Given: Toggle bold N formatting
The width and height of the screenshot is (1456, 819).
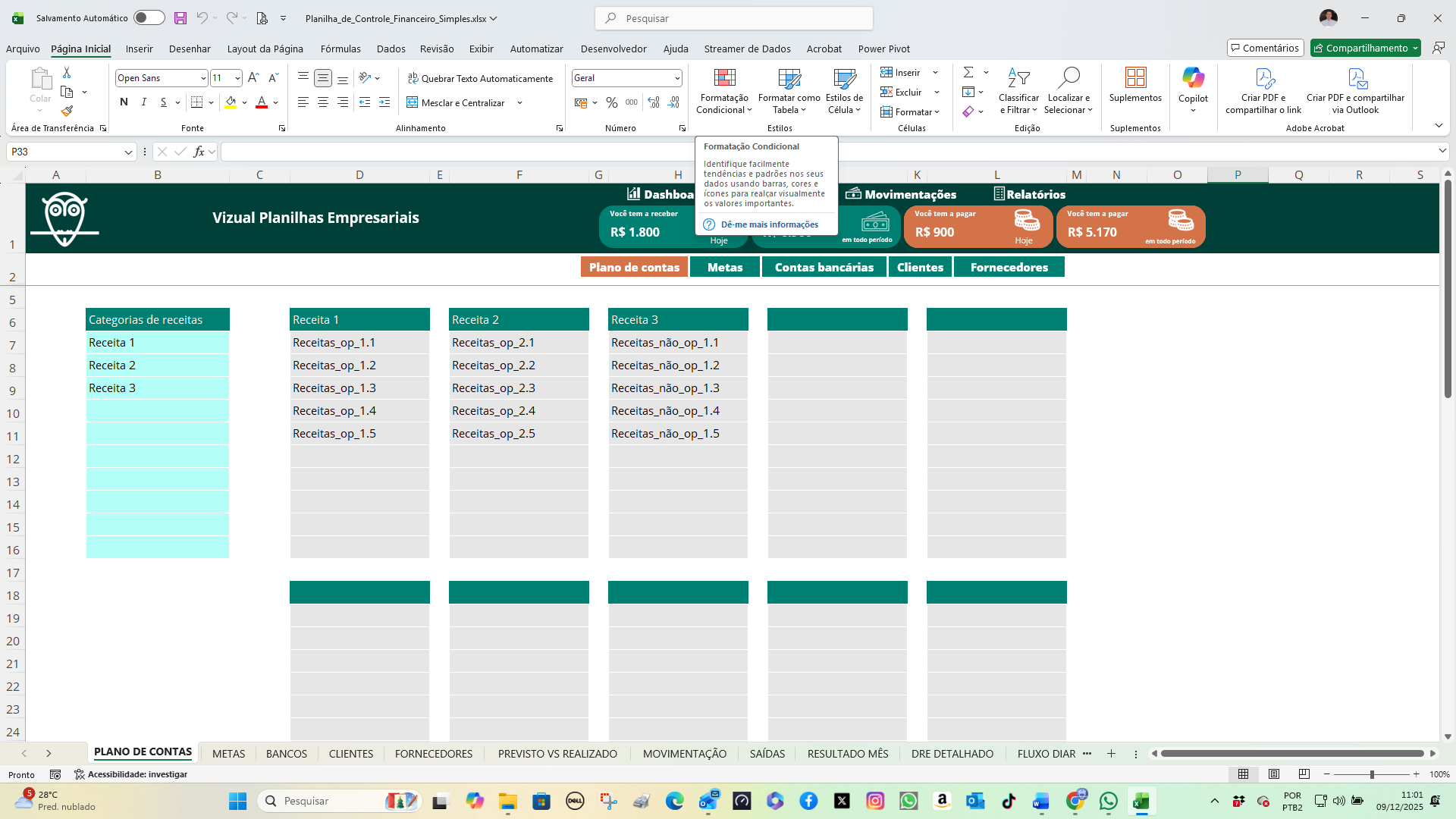Looking at the screenshot, I should click(x=124, y=102).
